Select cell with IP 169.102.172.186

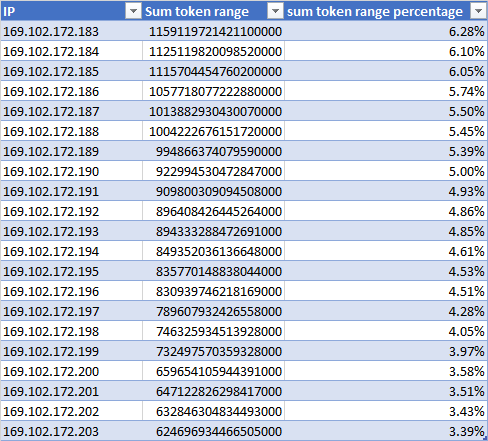[x=71, y=91]
